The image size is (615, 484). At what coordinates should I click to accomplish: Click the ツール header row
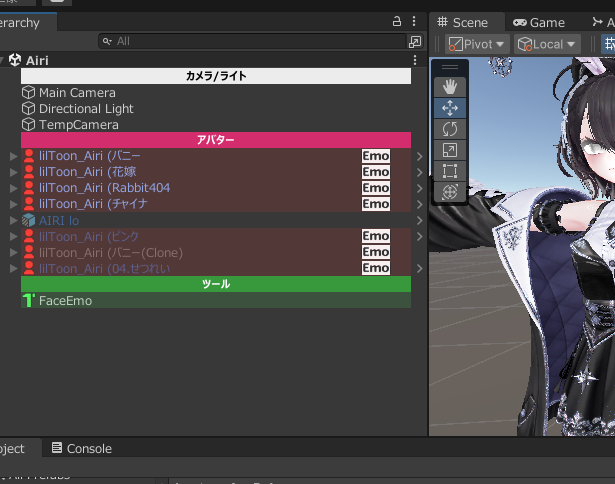click(x=216, y=284)
